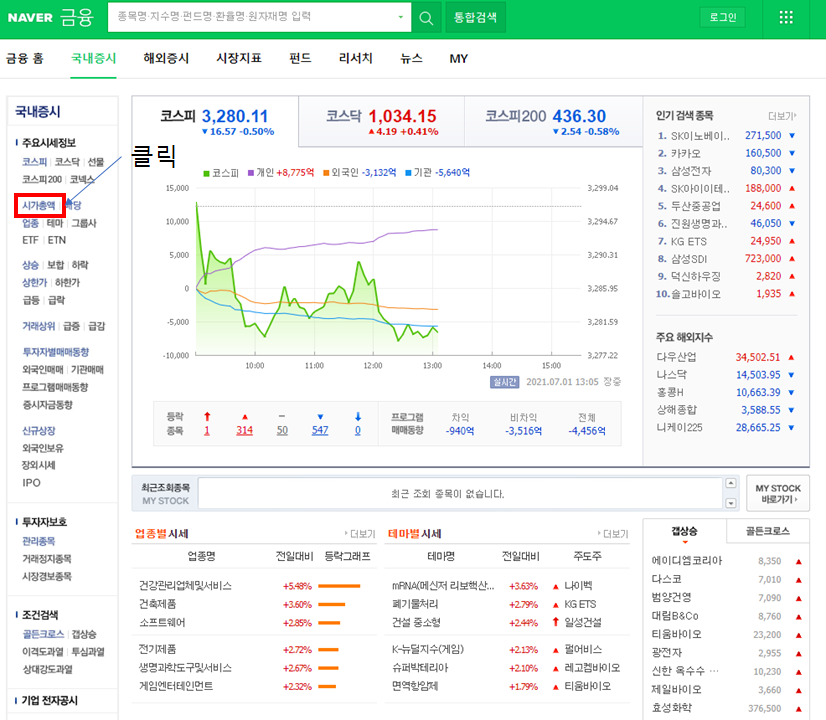Select the 코스닥 index tab

(x=381, y=122)
